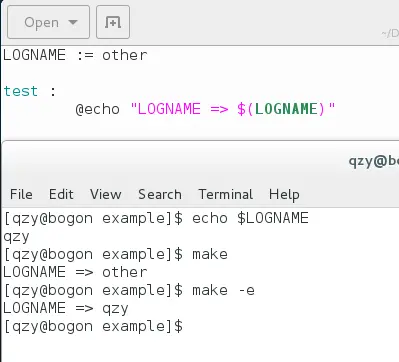399x362 pixels.
Task: Open the terminal File menu
Action: (21, 194)
